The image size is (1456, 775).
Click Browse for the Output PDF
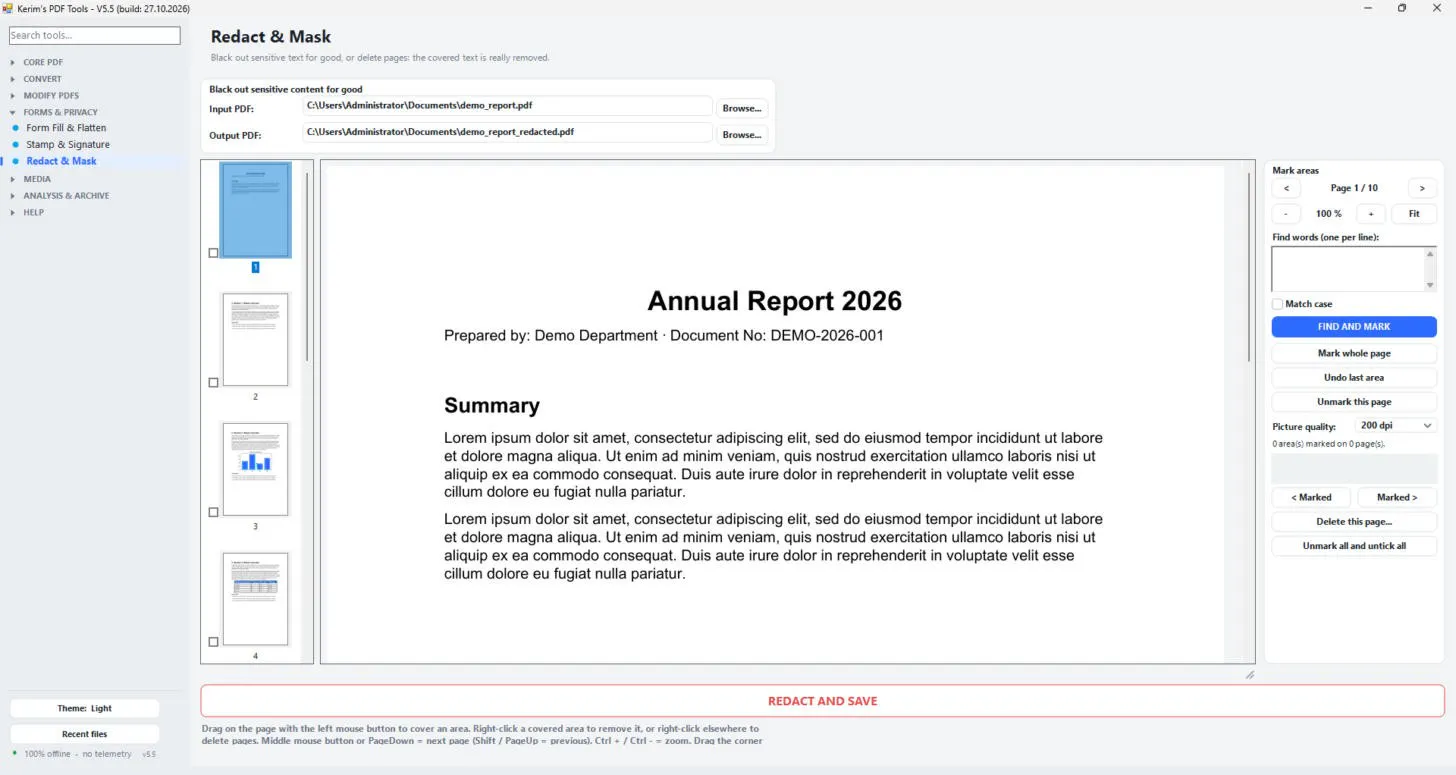click(x=741, y=134)
